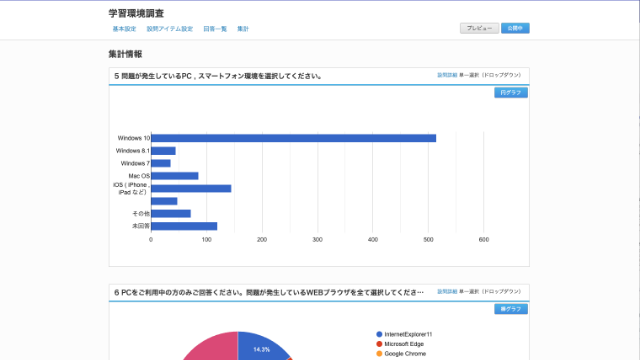The width and height of the screenshot is (640, 360).
Task: Click the 未回答 bar
Action: tap(184, 226)
